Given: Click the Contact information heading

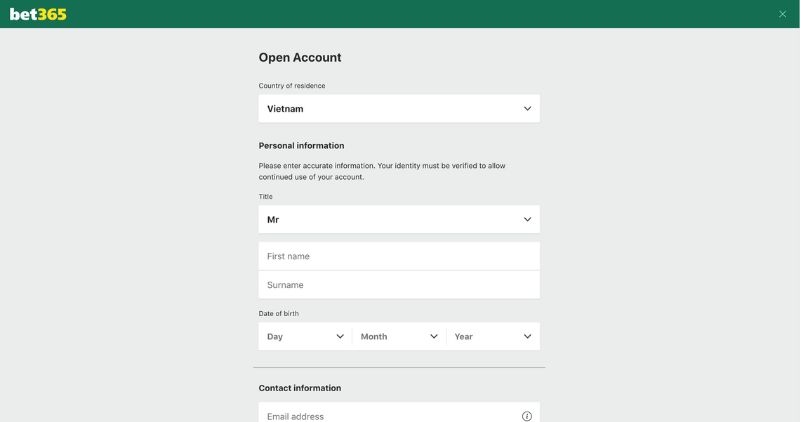Looking at the screenshot, I should (x=300, y=388).
